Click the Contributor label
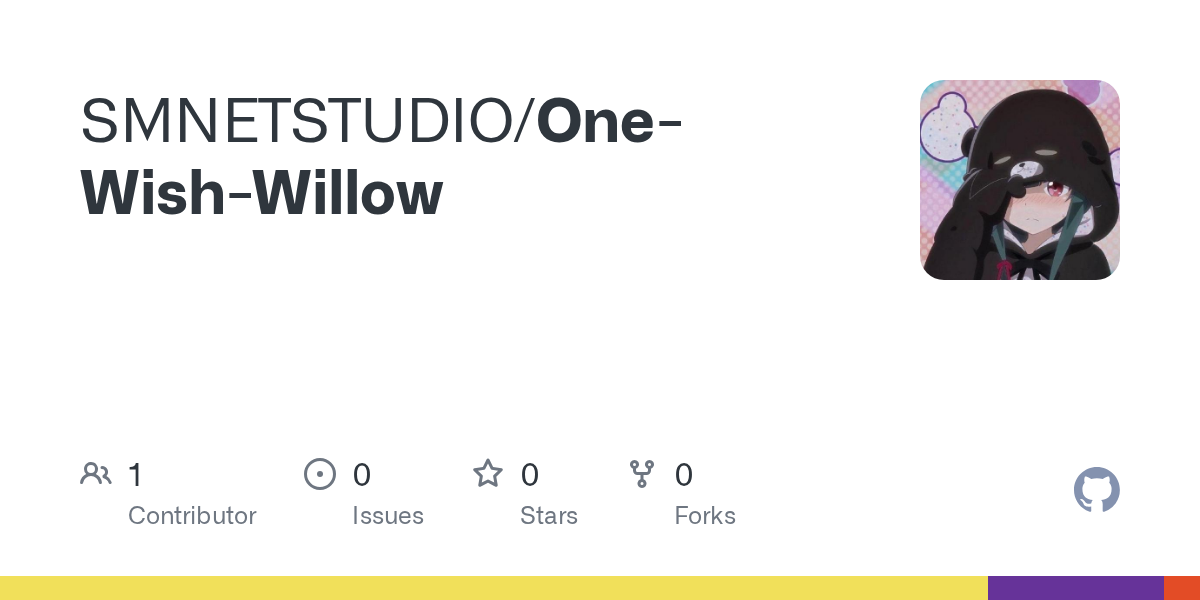 (192, 516)
